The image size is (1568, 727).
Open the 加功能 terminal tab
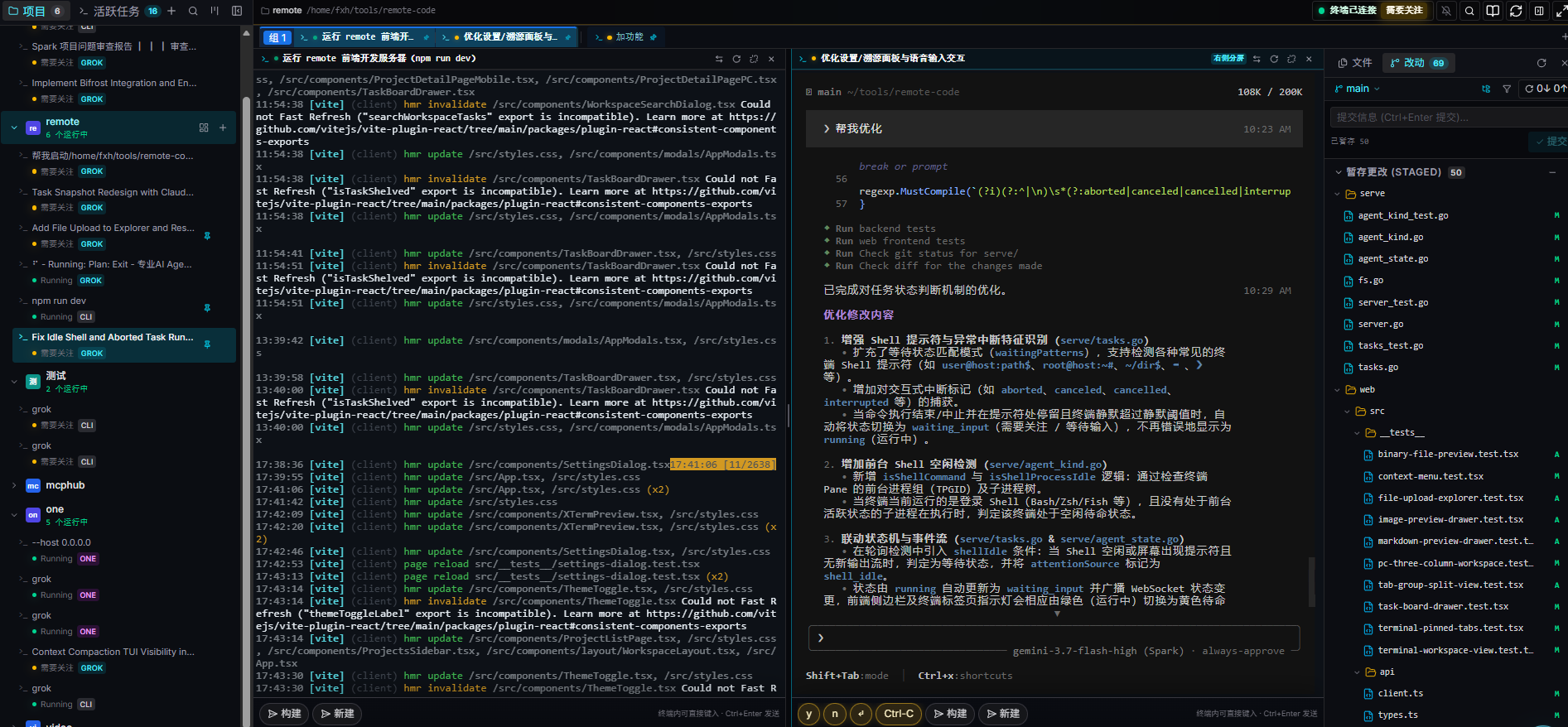(x=626, y=37)
